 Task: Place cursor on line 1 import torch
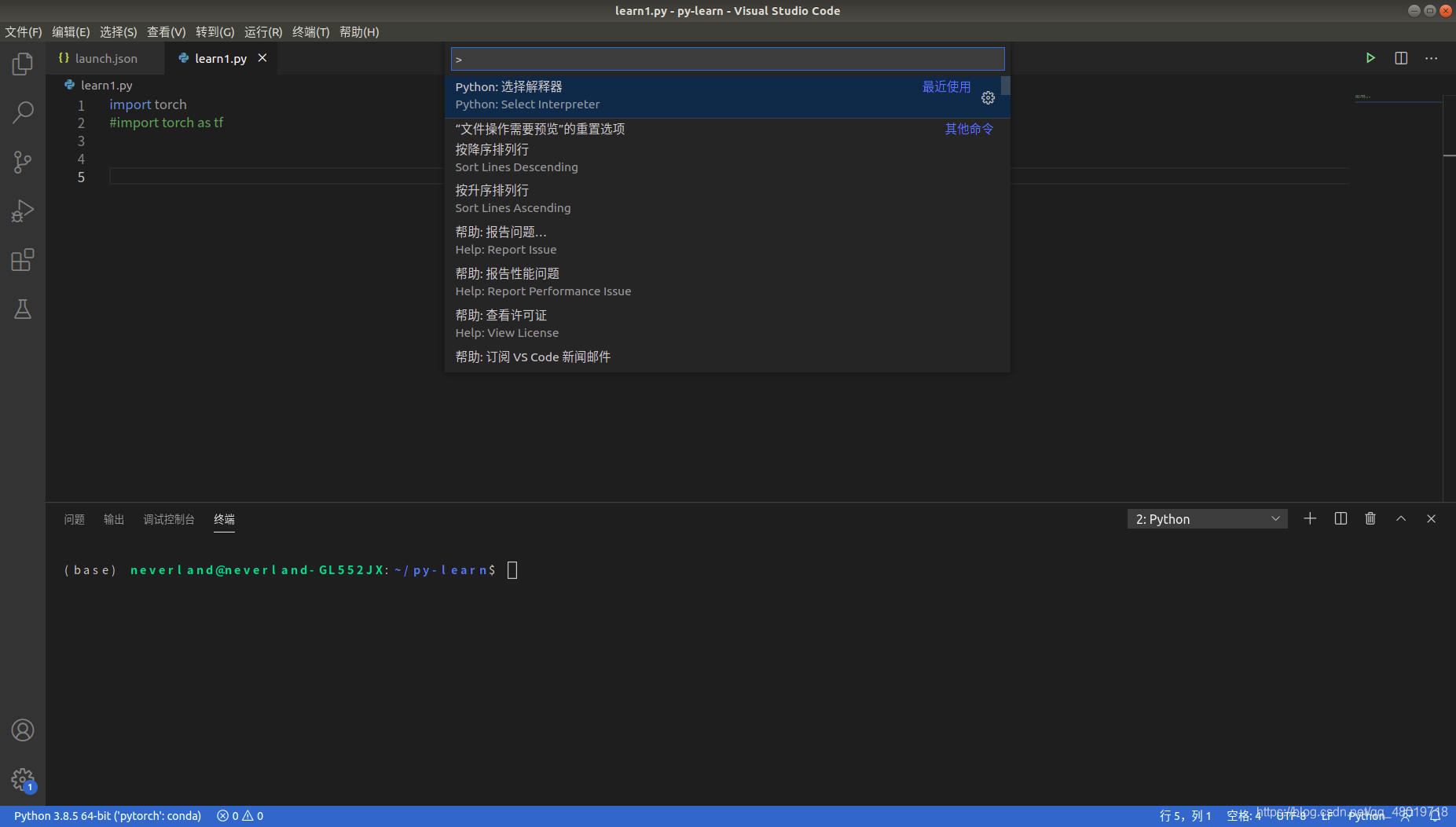coord(148,104)
